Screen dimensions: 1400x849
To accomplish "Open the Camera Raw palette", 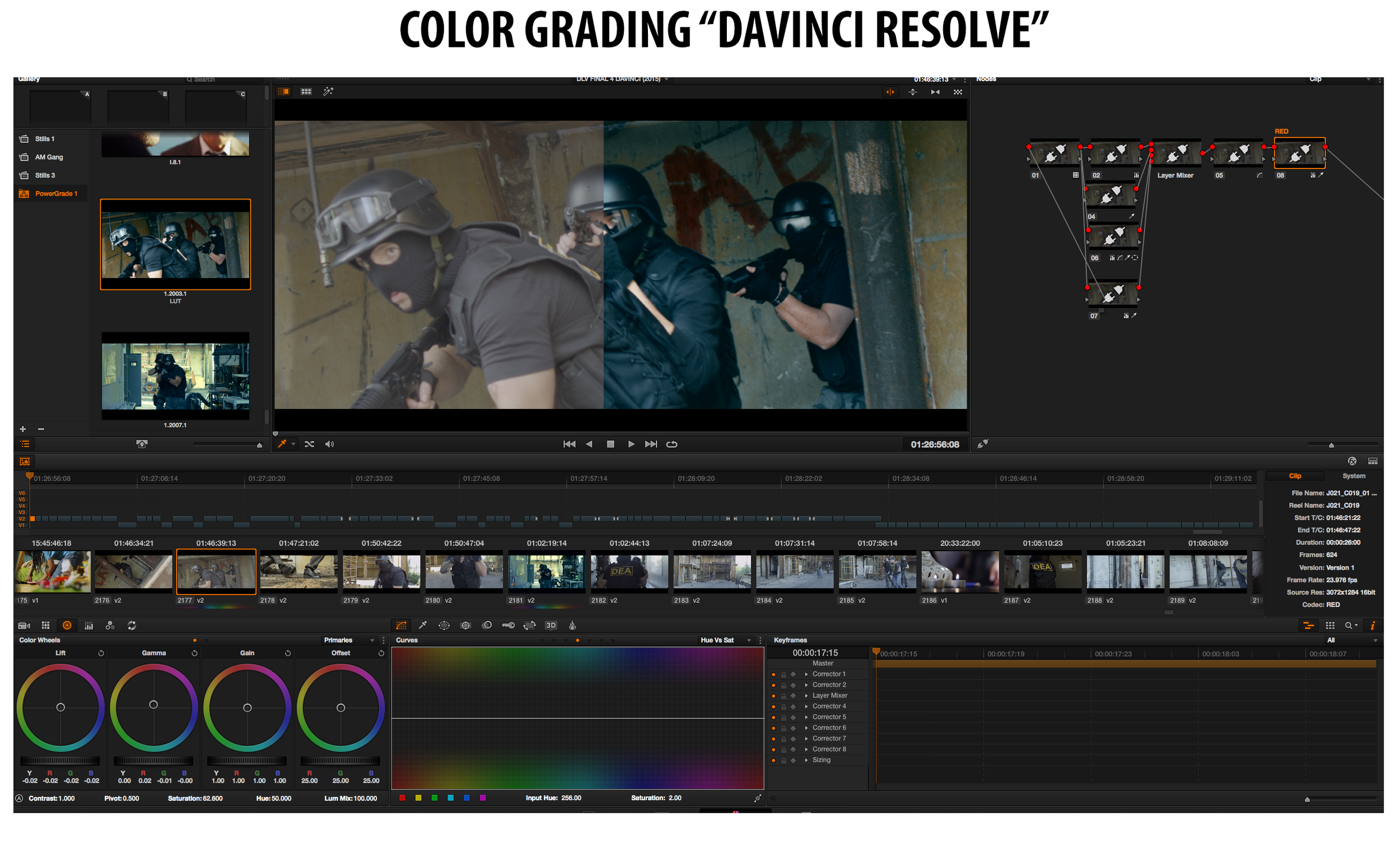I will coord(24,626).
